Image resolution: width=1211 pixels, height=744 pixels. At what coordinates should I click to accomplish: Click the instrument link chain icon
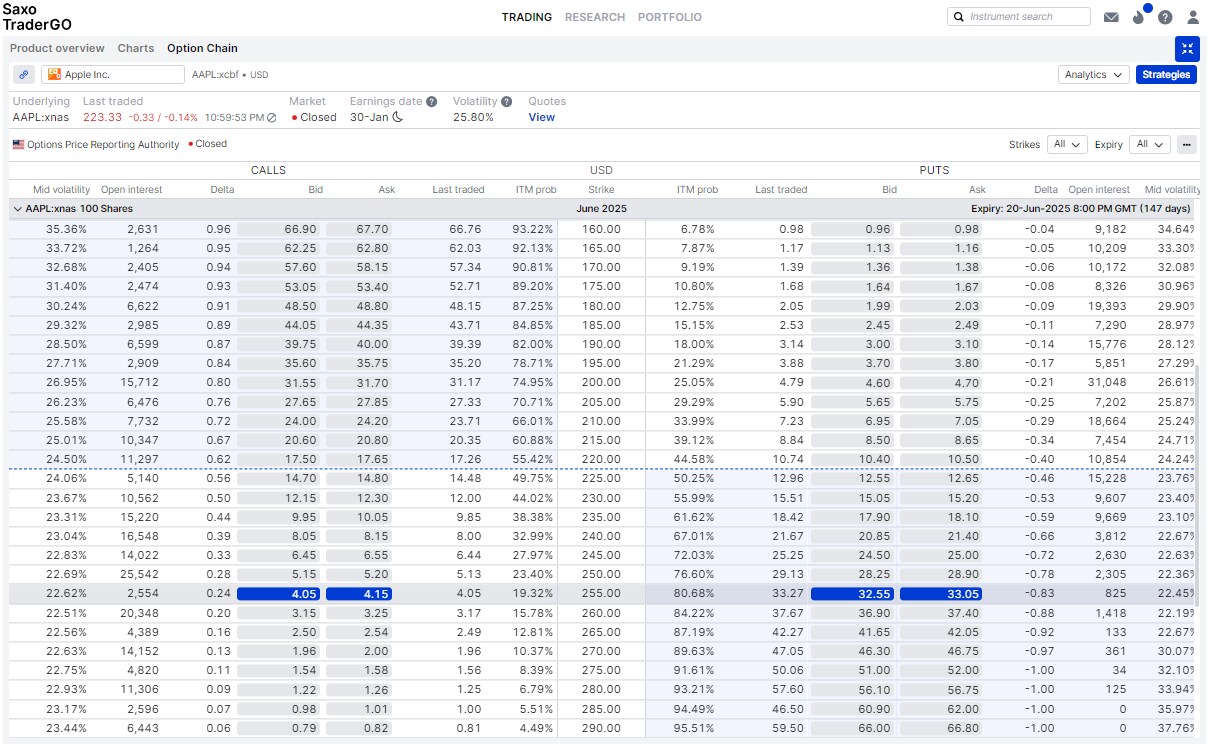pos(24,73)
